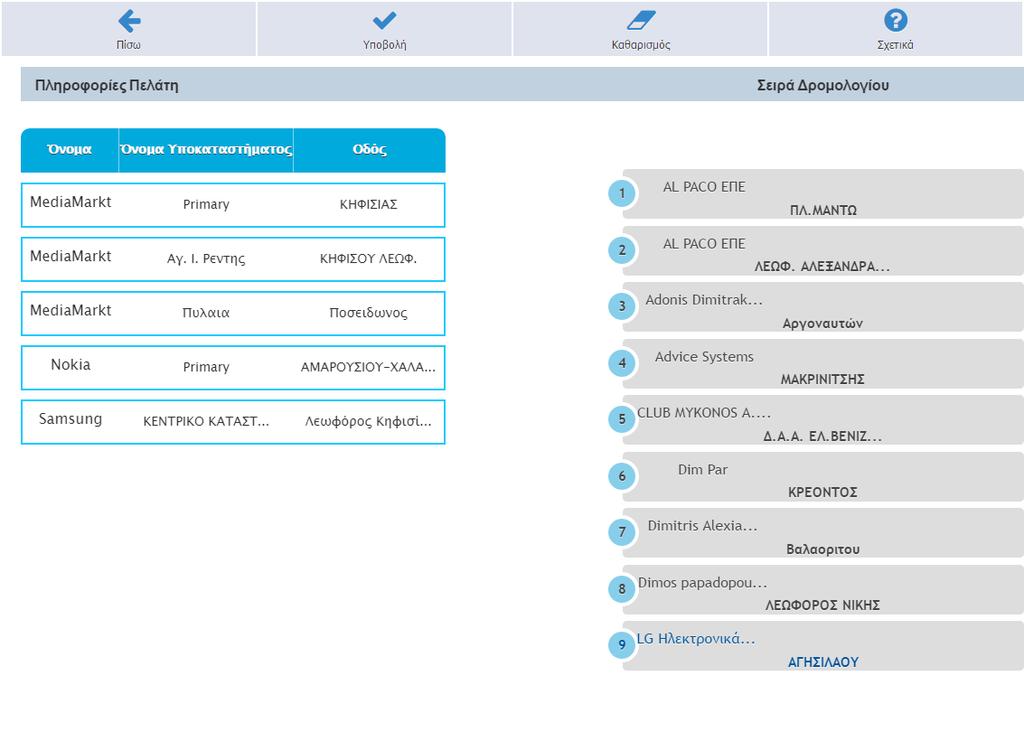The image size is (1024, 751).
Task: Click route number 2 badge
Action: pos(622,250)
